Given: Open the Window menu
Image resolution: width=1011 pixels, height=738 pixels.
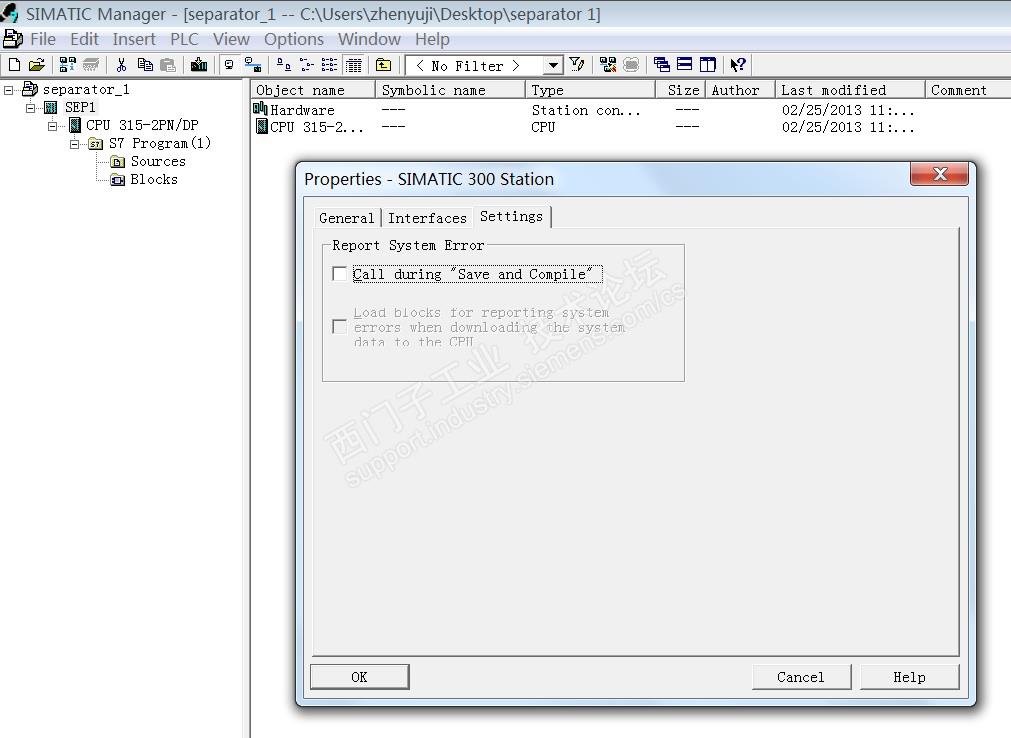Looking at the screenshot, I should pos(369,39).
